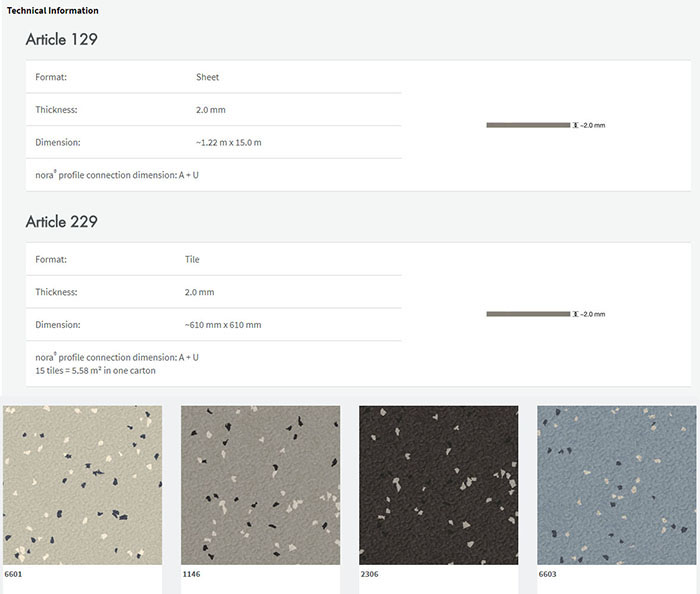Click the Thickness label under Article 229
The width and height of the screenshot is (700, 594).
coord(57,292)
